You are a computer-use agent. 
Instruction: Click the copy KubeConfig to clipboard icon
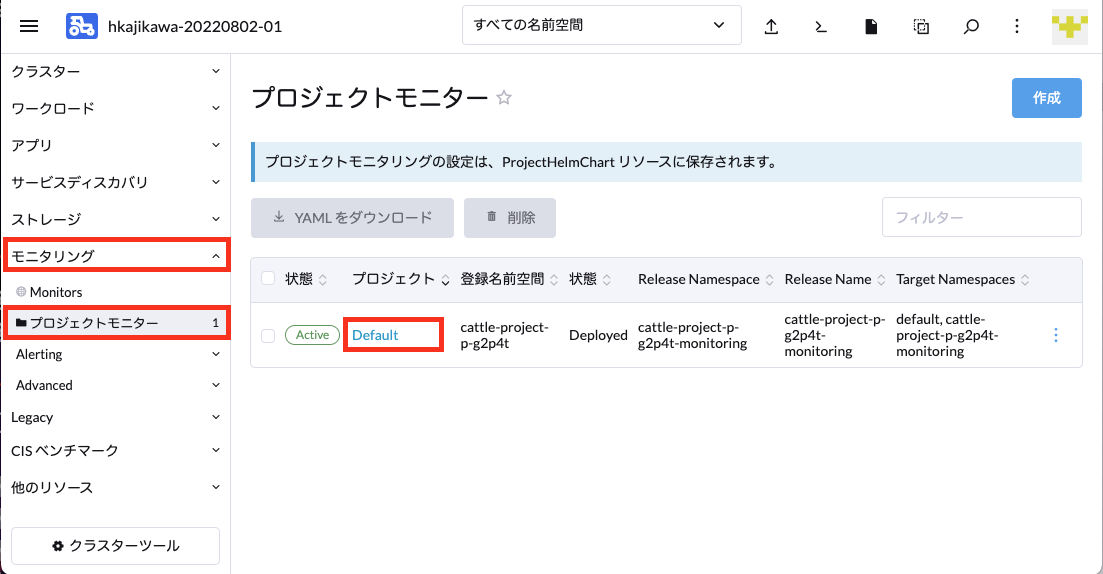tap(921, 27)
